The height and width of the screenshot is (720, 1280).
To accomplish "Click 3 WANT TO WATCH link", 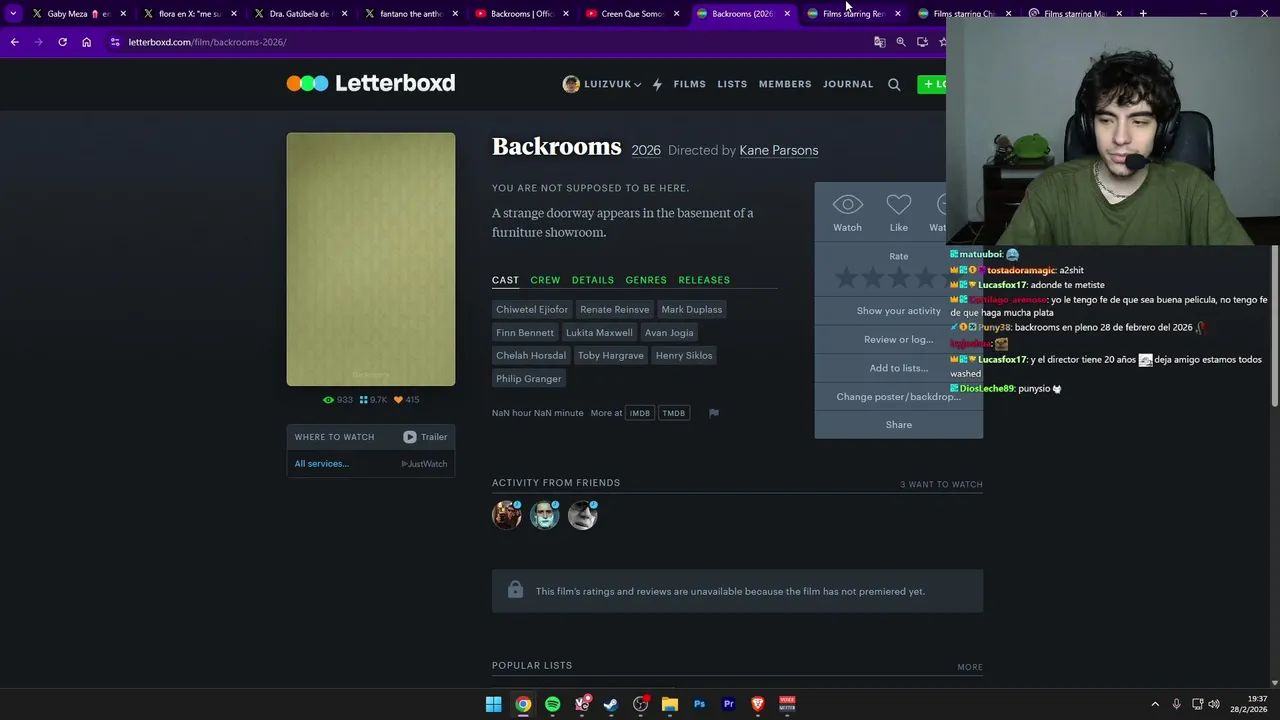I will (x=941, y=485).
